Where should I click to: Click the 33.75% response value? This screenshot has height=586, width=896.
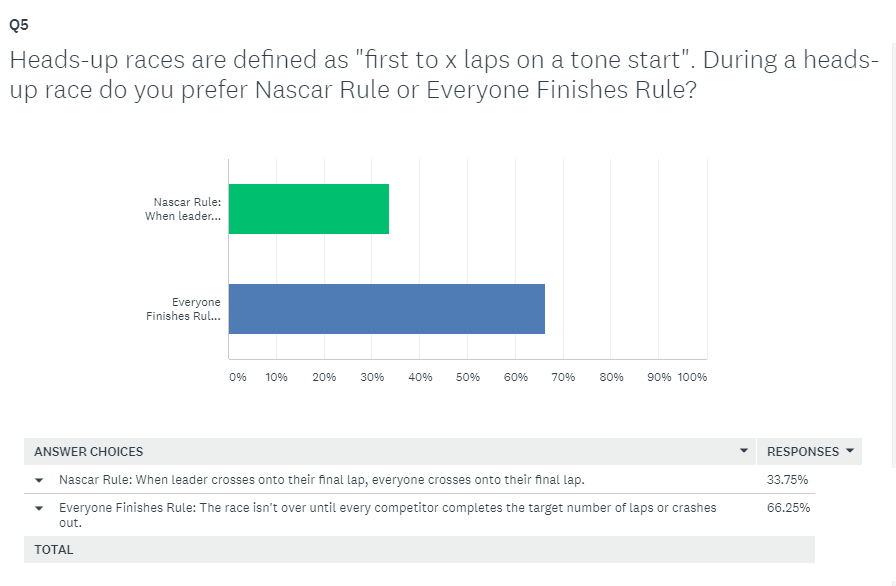coord(787,480)
